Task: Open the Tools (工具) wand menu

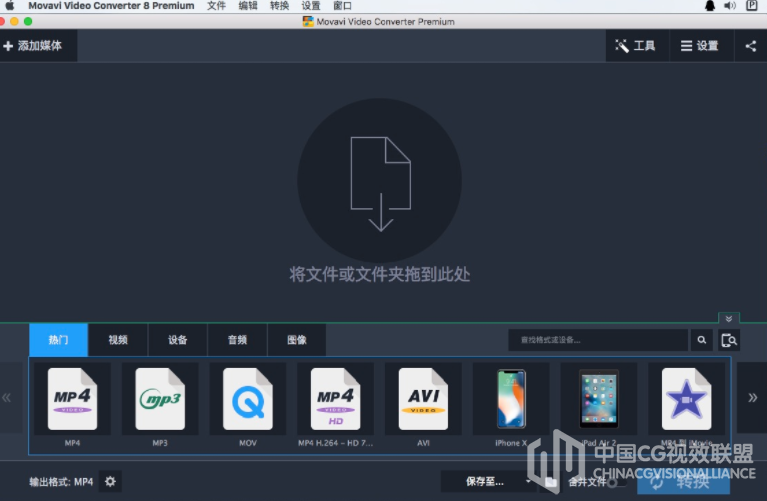Action: click(636, 46)
